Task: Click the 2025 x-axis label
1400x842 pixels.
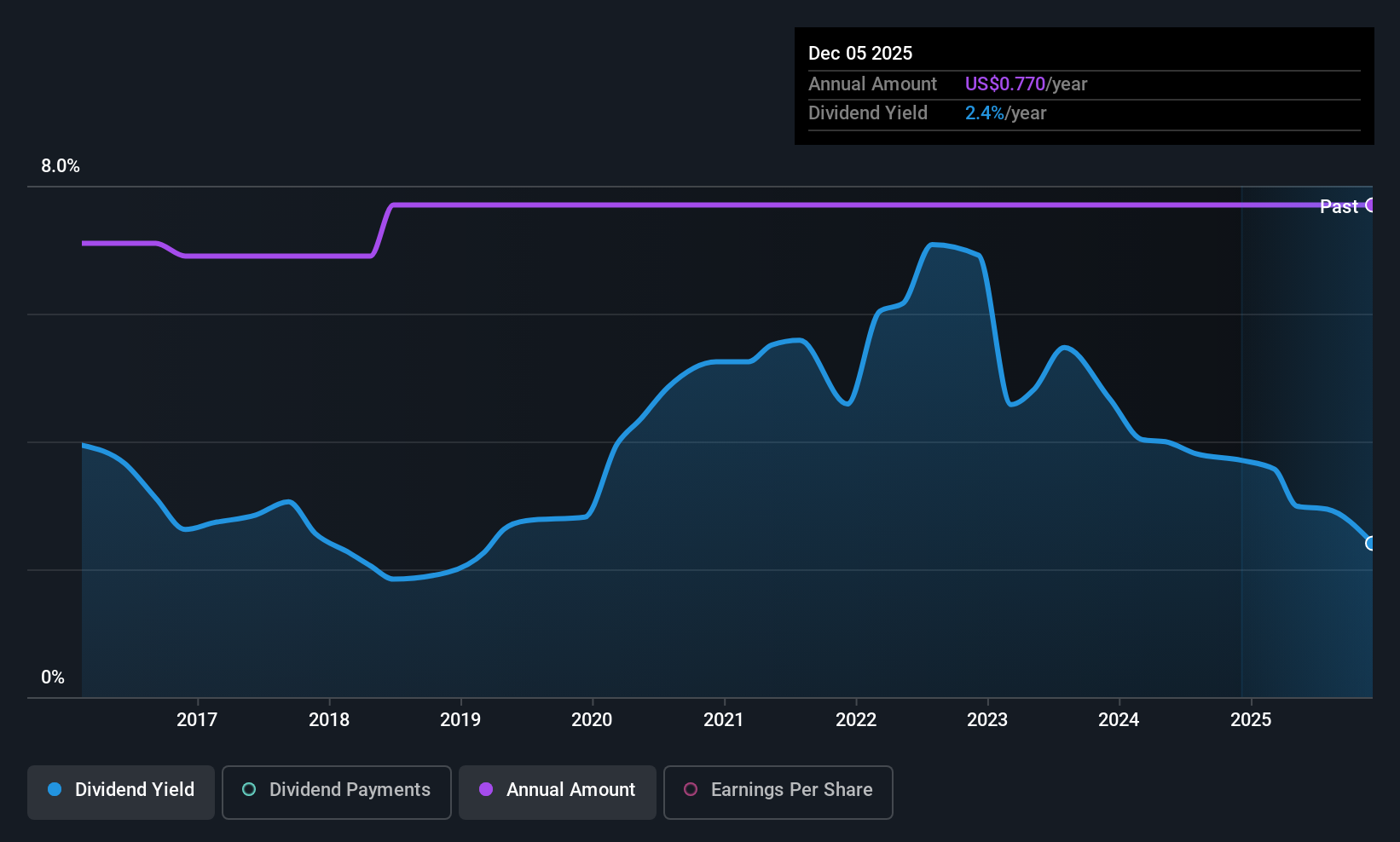Action: tap(1251, 720)
